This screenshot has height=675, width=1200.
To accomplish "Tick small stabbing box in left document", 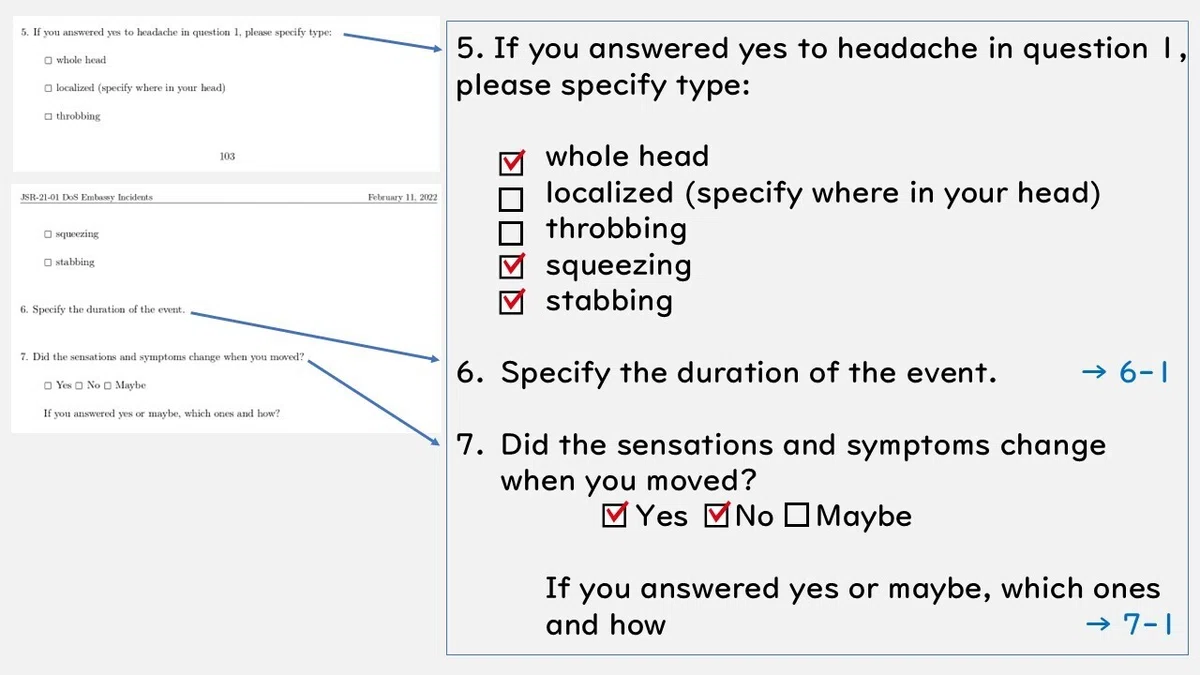I will 48,262.
